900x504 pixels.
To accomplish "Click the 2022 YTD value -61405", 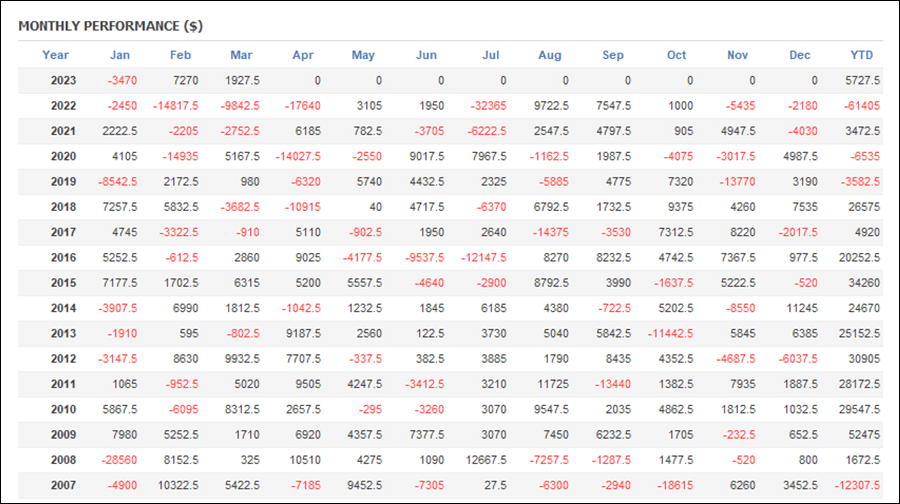I will click(862, 106).
